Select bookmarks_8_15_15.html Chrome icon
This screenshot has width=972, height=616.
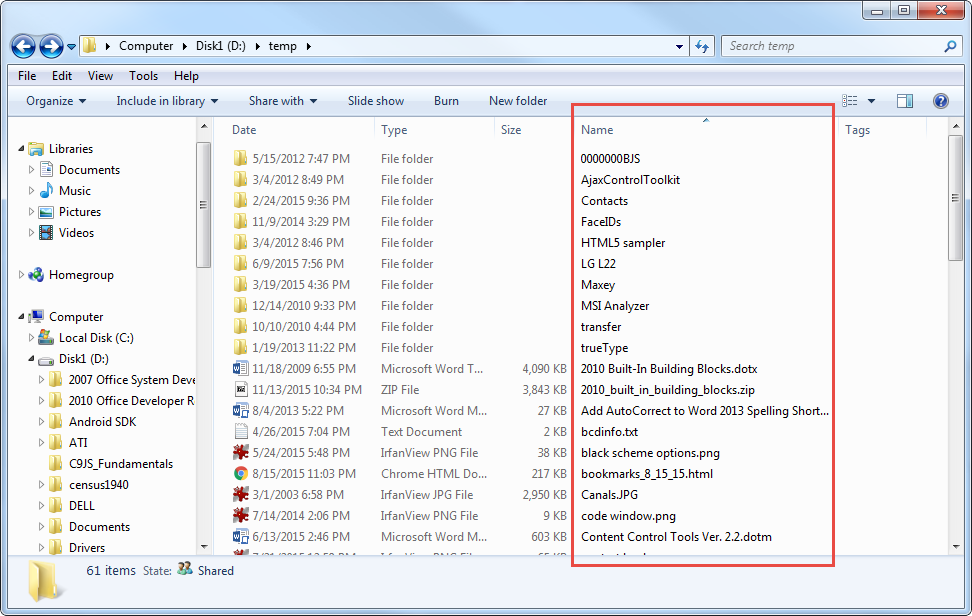(241, 474)
